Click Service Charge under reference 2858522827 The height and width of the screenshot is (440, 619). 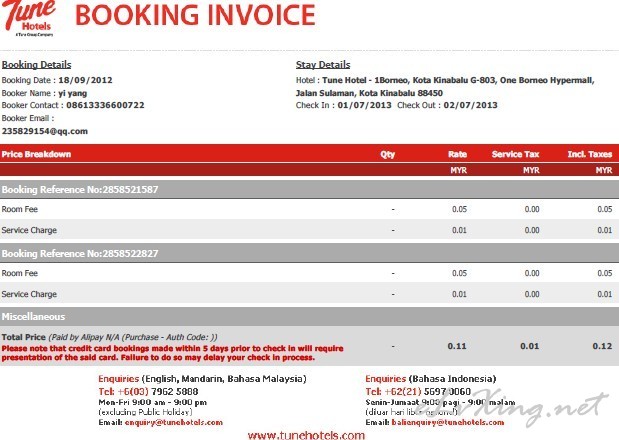click(x=29, y=294)
